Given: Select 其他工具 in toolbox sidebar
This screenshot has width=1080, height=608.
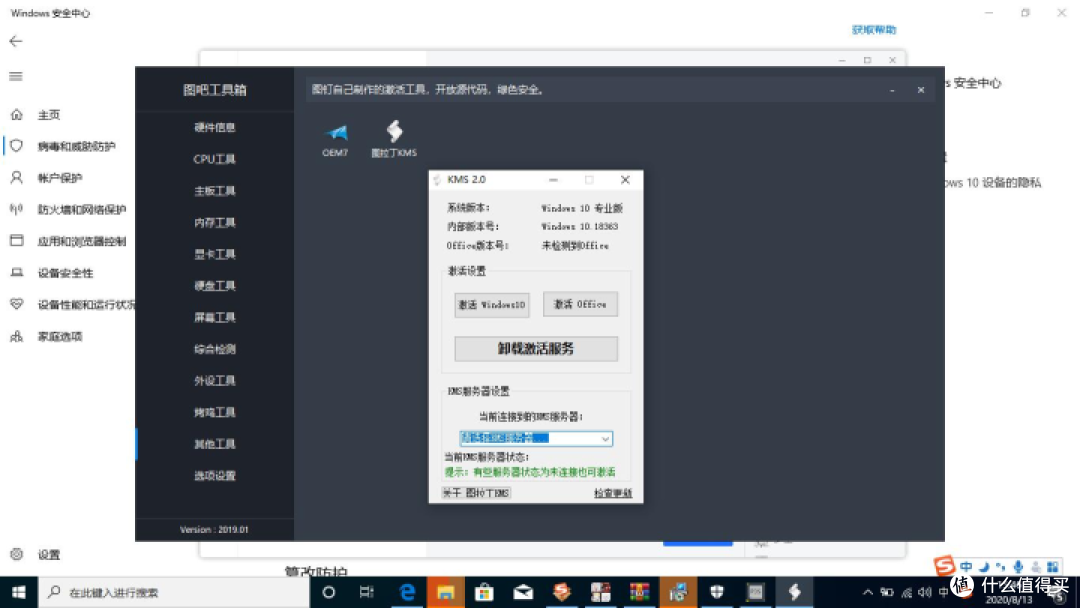Looking at the screenshot, I should [x=215, y=444].
